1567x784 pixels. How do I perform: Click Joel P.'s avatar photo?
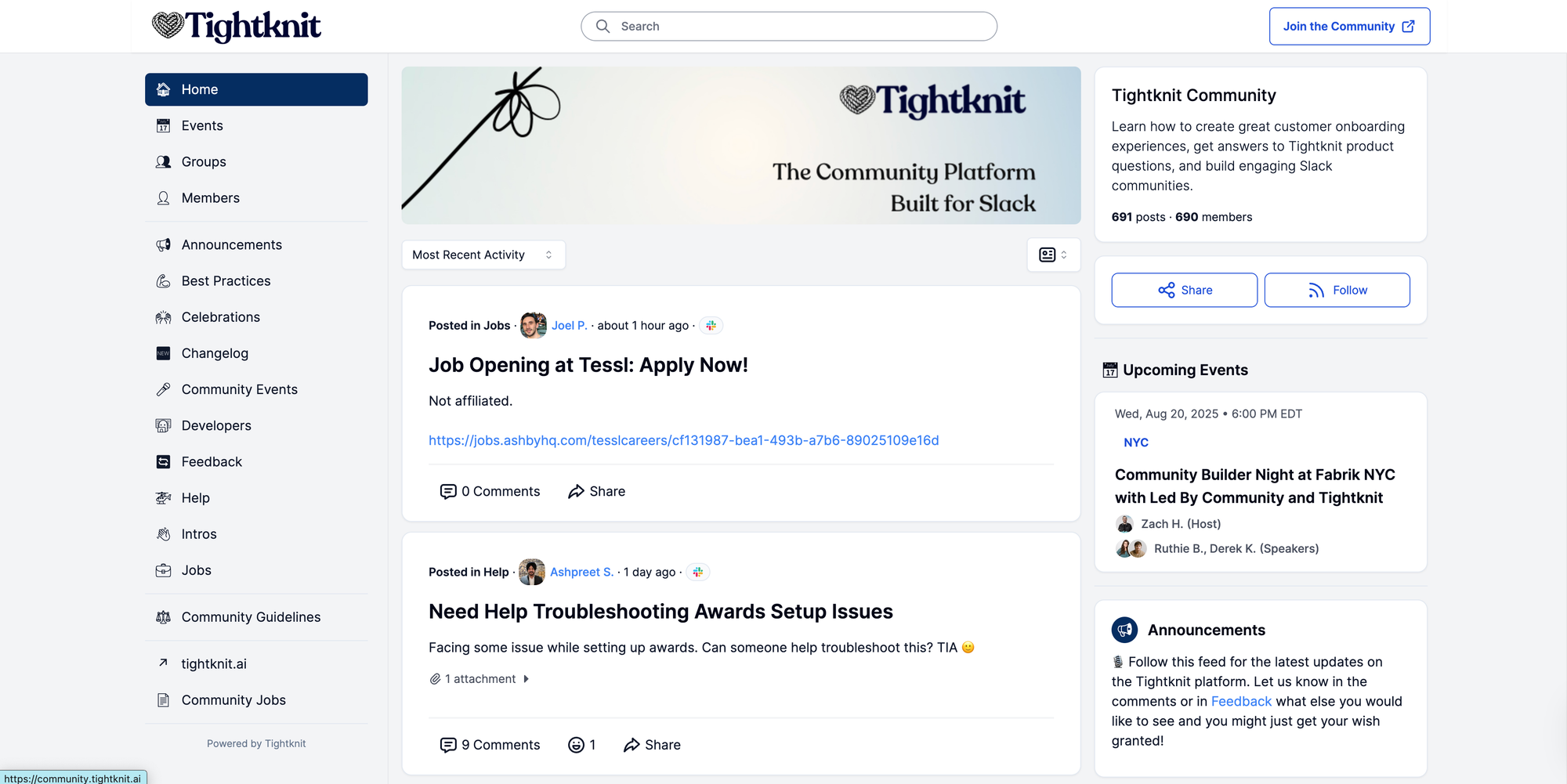(534, 326)
